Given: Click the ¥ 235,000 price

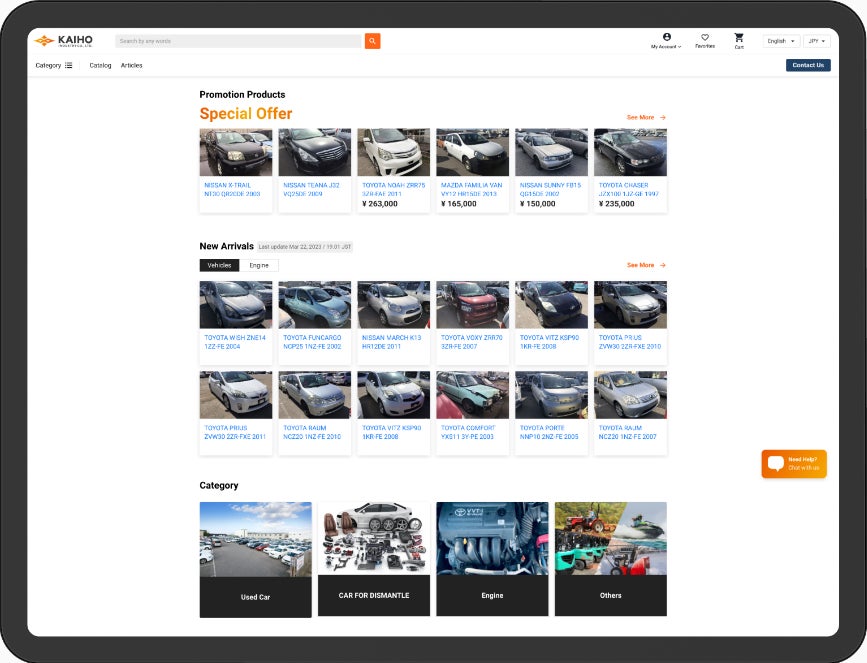Looking at the screenshot, I should click(x=617, y=204).
